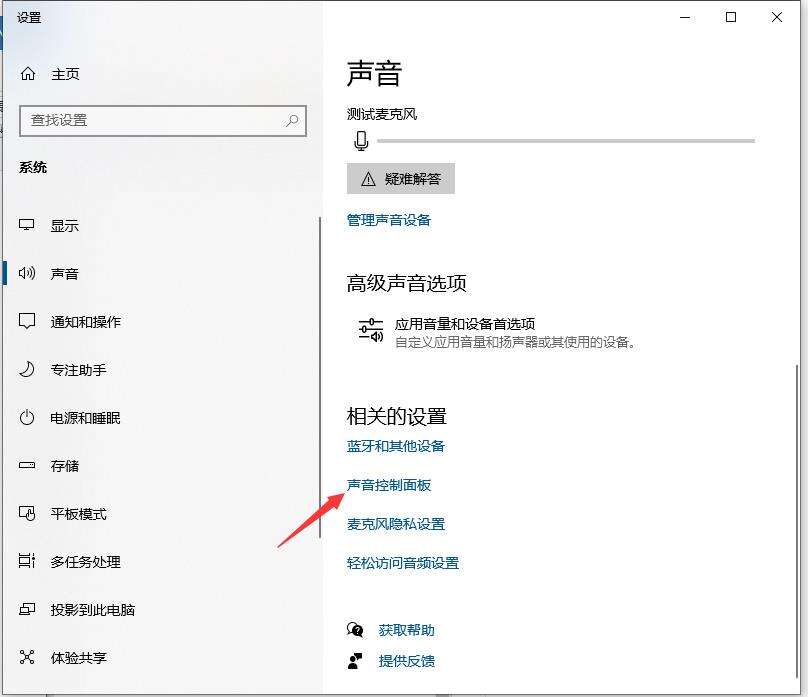Click the microphone icon under 测试麦克风
The image size is (808, 697).
tap(361, 141)
